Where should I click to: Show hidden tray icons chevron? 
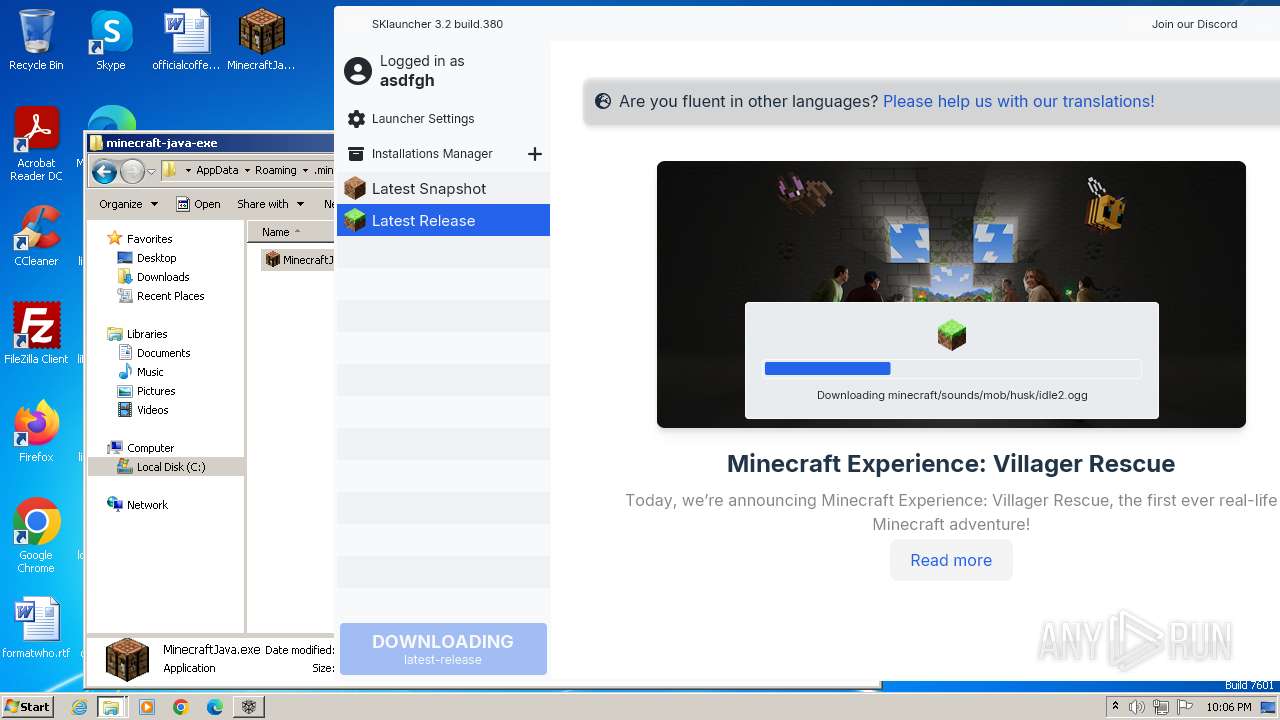1115,707
